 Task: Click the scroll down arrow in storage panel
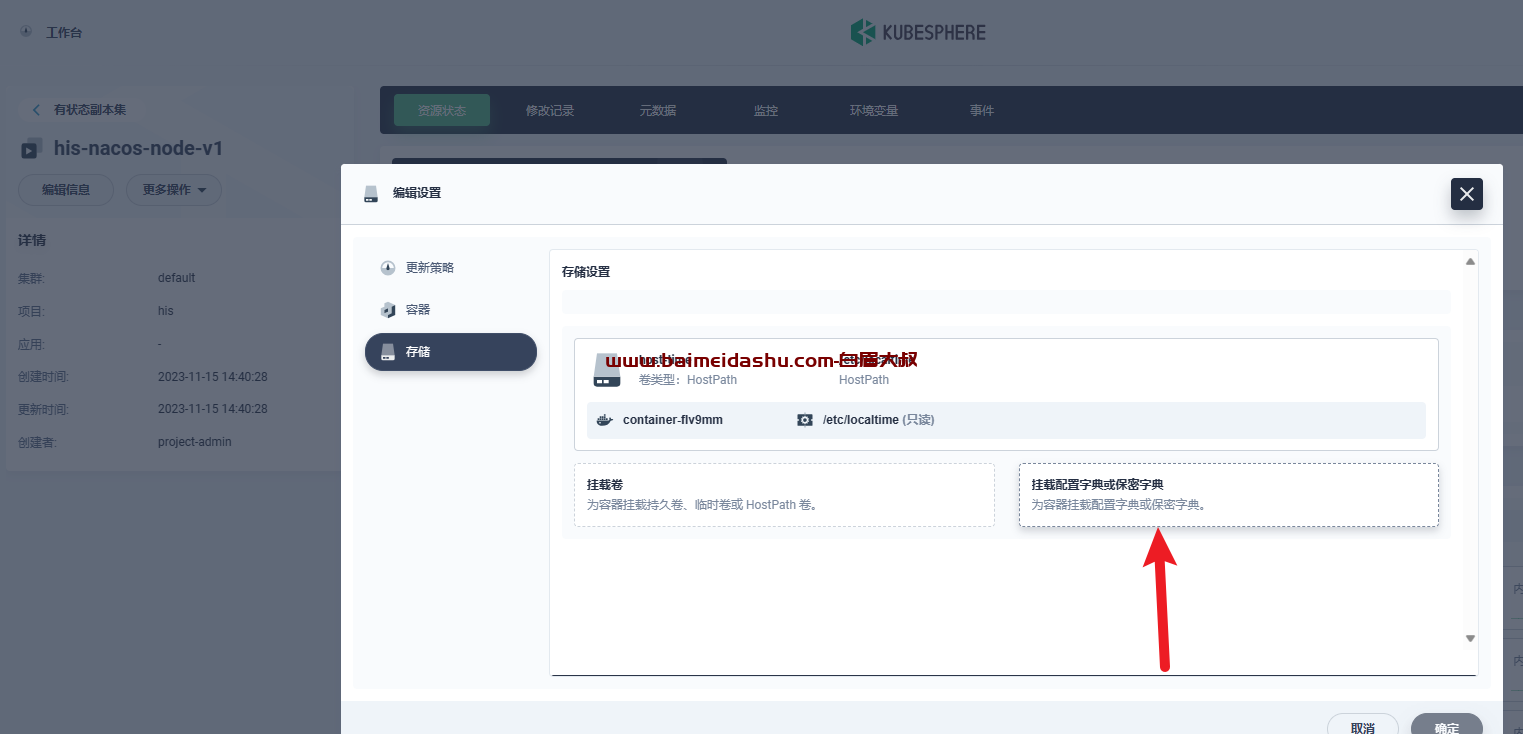click(1470, 638)
